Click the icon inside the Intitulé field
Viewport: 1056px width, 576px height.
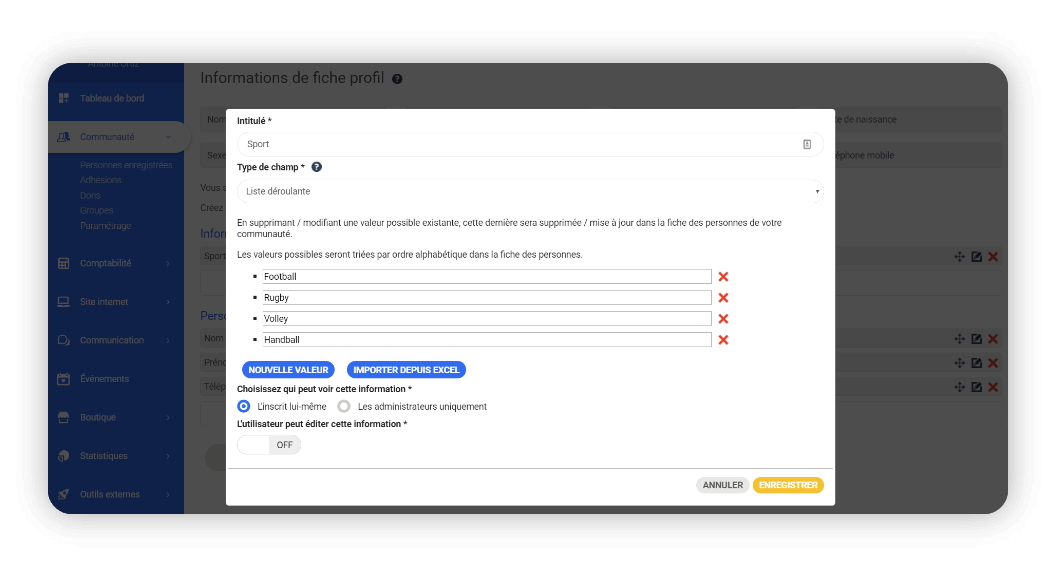pyautogui.click(x=807, y=144)
